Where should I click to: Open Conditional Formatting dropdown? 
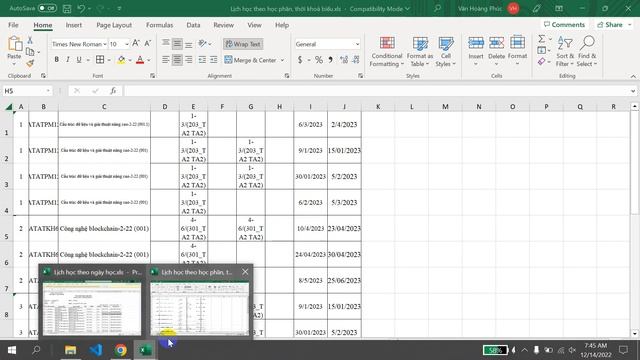click(387, 52)
